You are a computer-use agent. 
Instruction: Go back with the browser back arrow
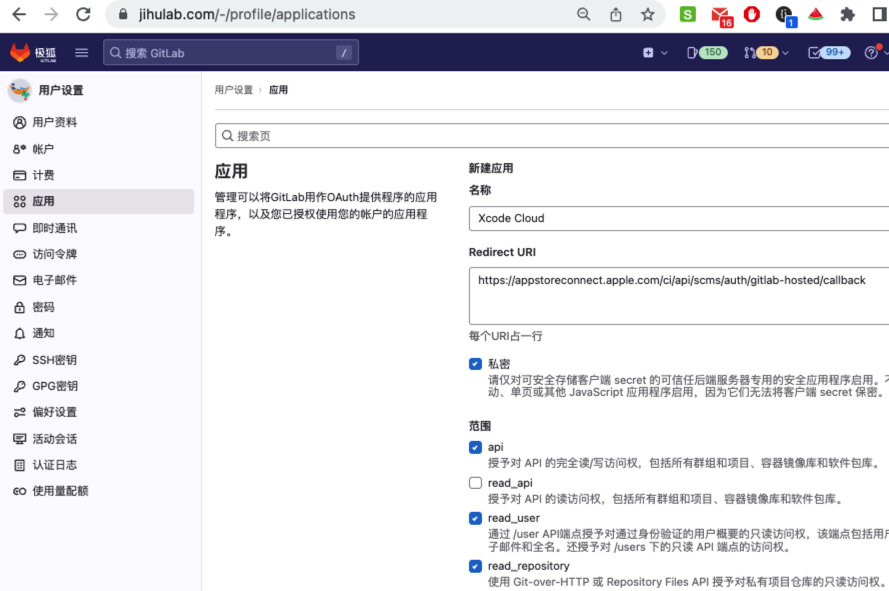(x=19, y=14)
